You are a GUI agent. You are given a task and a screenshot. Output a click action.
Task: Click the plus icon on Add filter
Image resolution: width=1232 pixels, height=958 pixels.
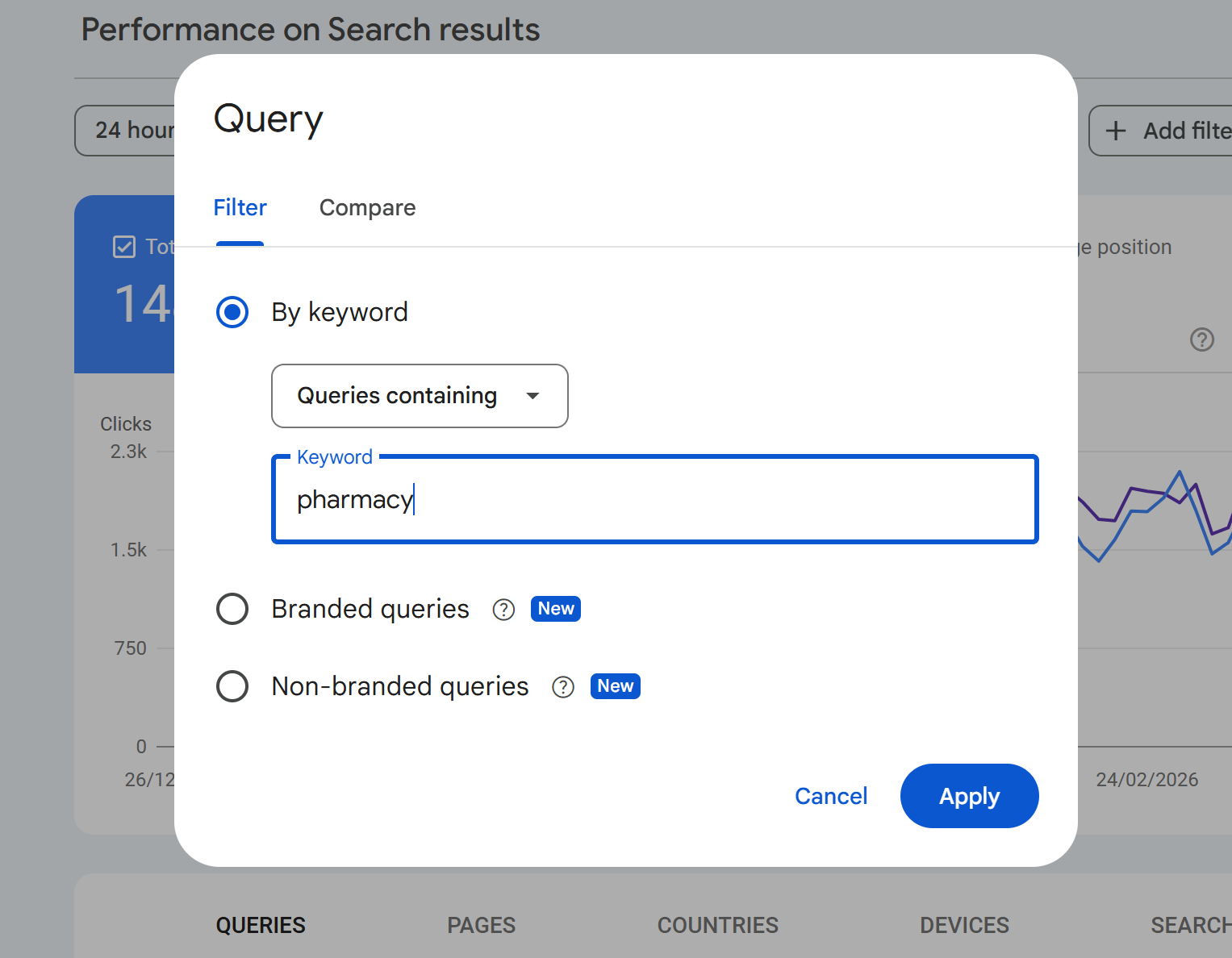point(1116,131)
